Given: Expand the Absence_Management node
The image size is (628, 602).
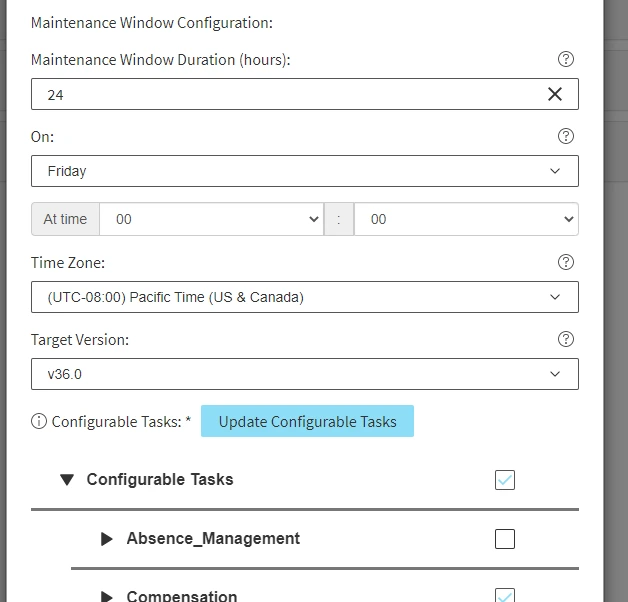Looking at the screenshot, I should pyautogui.click(x=107, y=539).
